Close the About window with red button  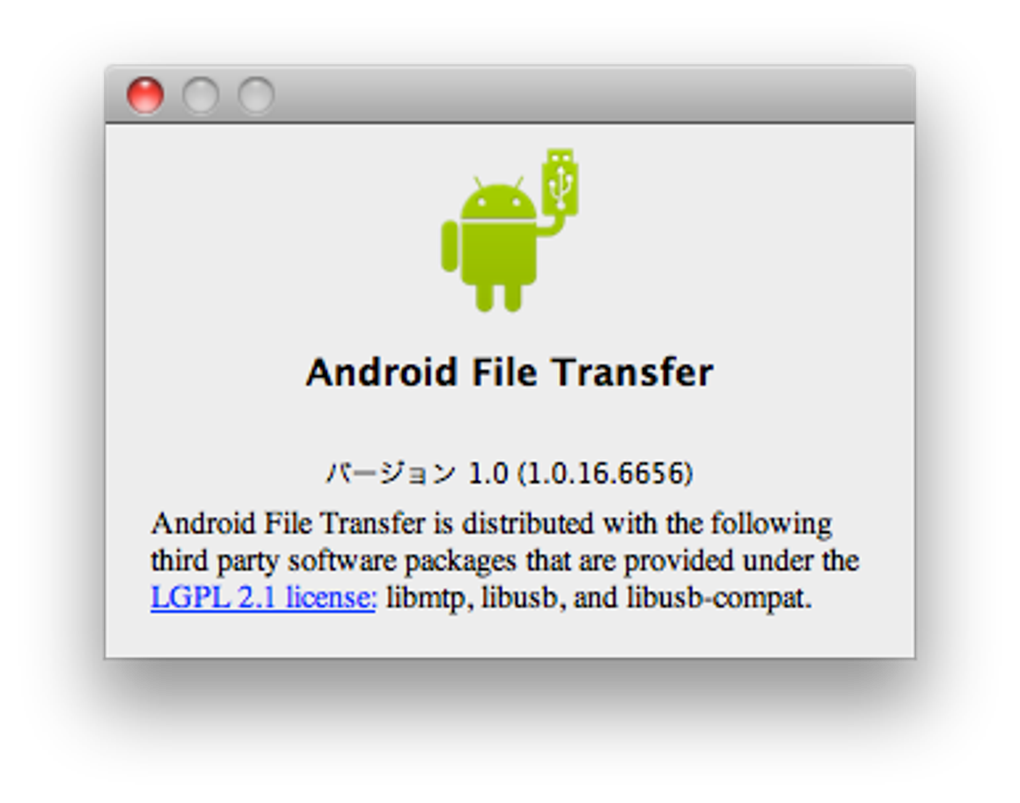click(x=145, y=95)
